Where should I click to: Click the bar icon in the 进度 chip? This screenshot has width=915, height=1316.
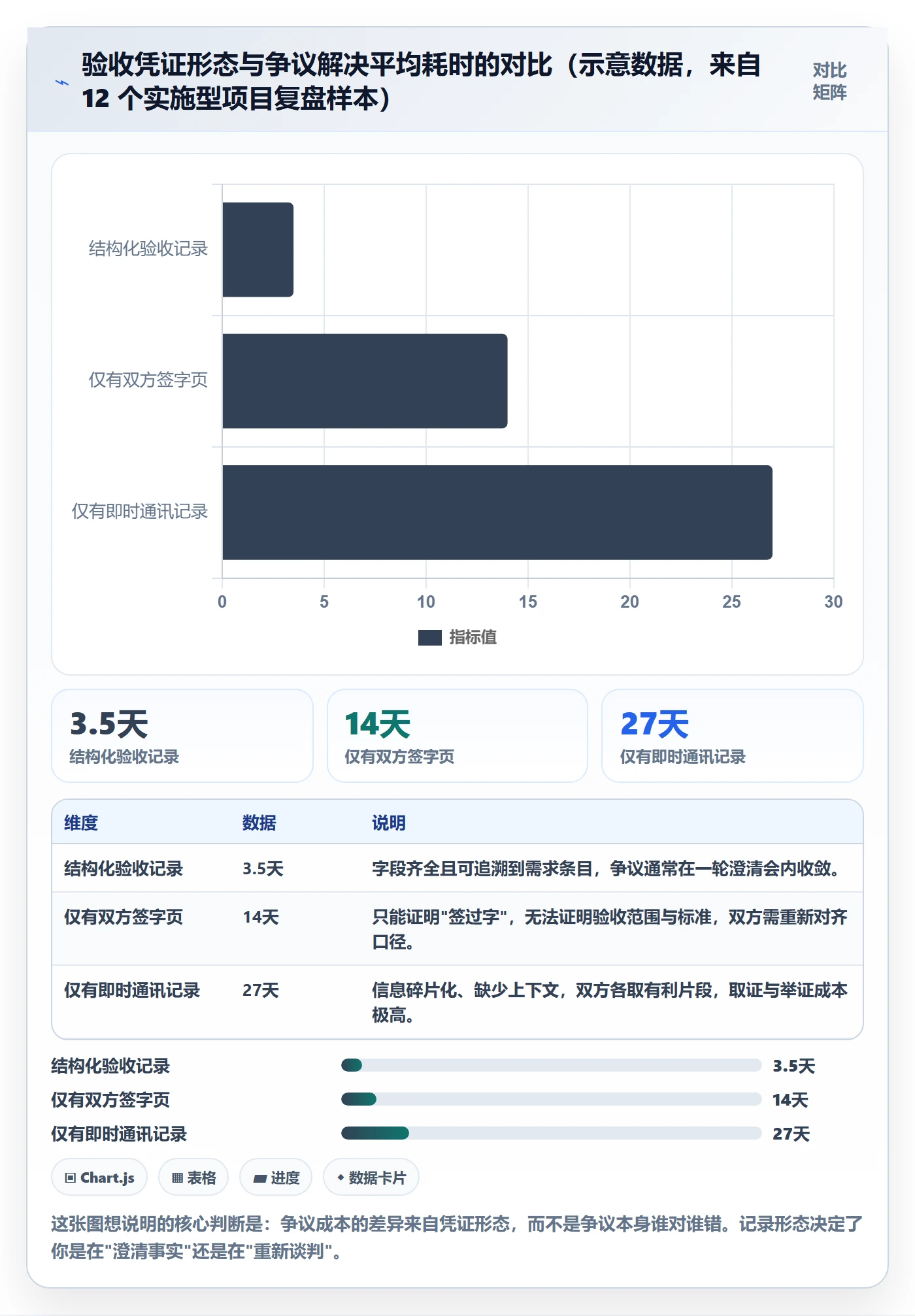(260, 1178)
